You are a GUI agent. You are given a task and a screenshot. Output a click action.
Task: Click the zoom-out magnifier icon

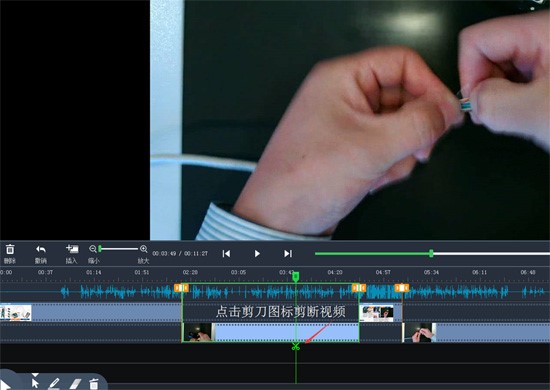pyautogui.click(x=93, y=249)
